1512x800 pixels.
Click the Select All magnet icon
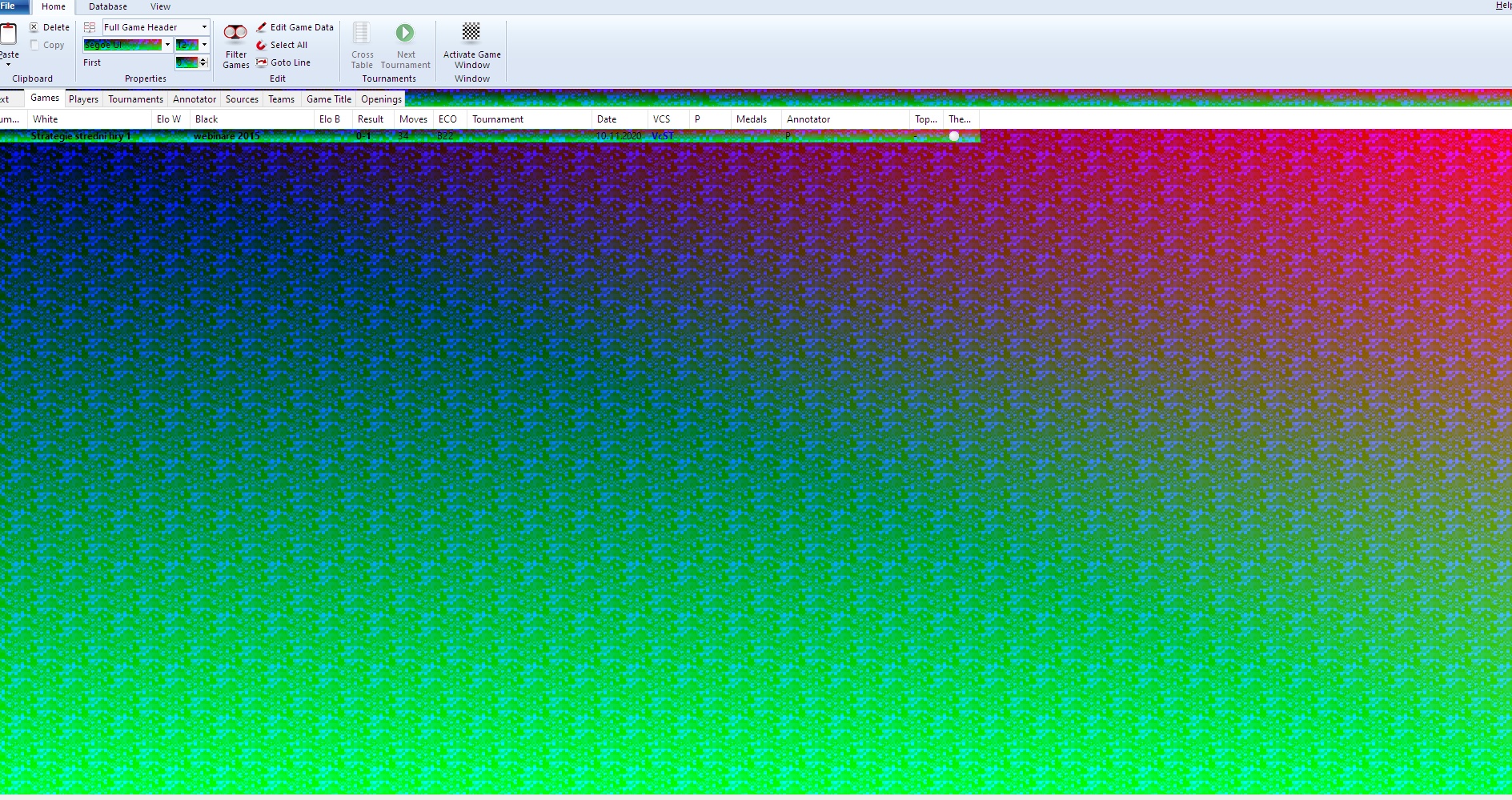(261, 45)
